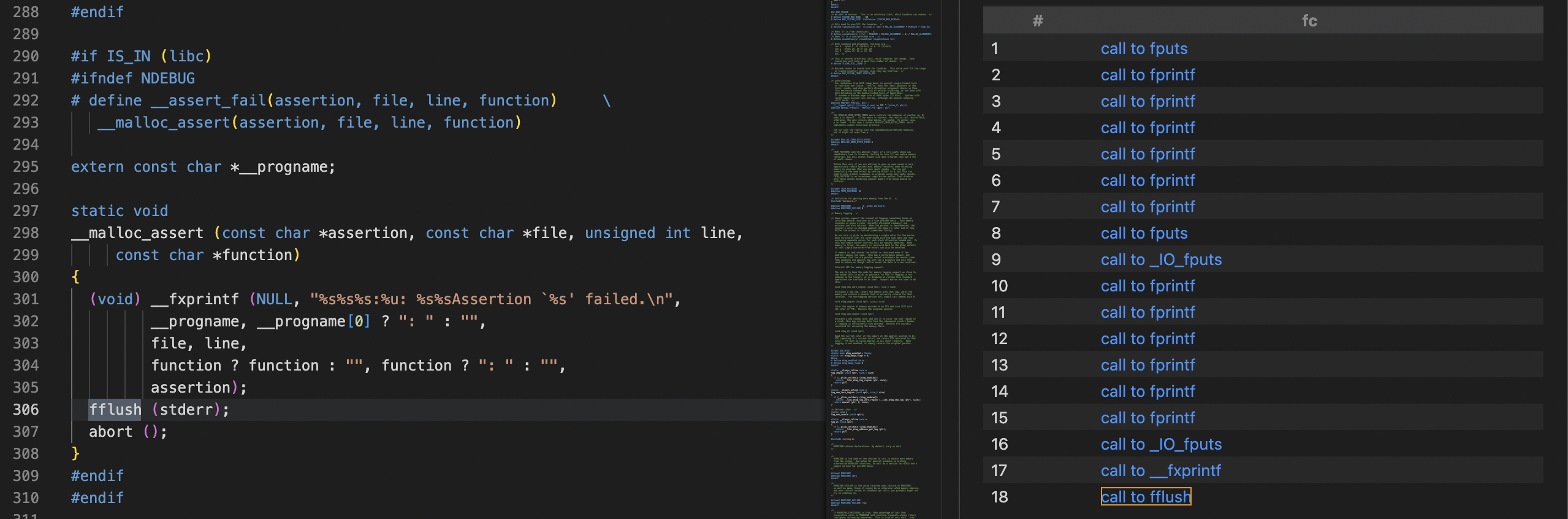Open the 'call to fprintf' link in row 2
Viewport: 1568px width, 519px height.
pyautogui.click(x=1147, y=75)
